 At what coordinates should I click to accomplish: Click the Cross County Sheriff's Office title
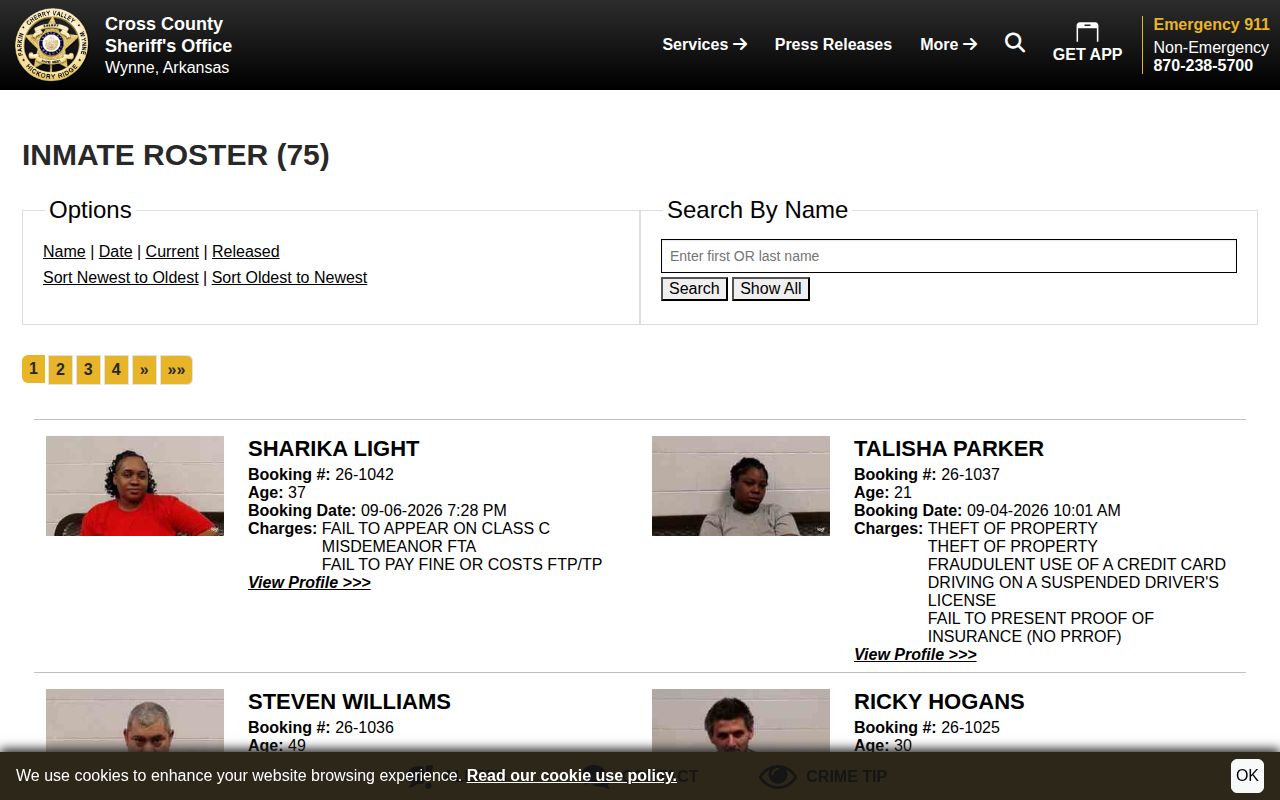(x=168, y=35)
